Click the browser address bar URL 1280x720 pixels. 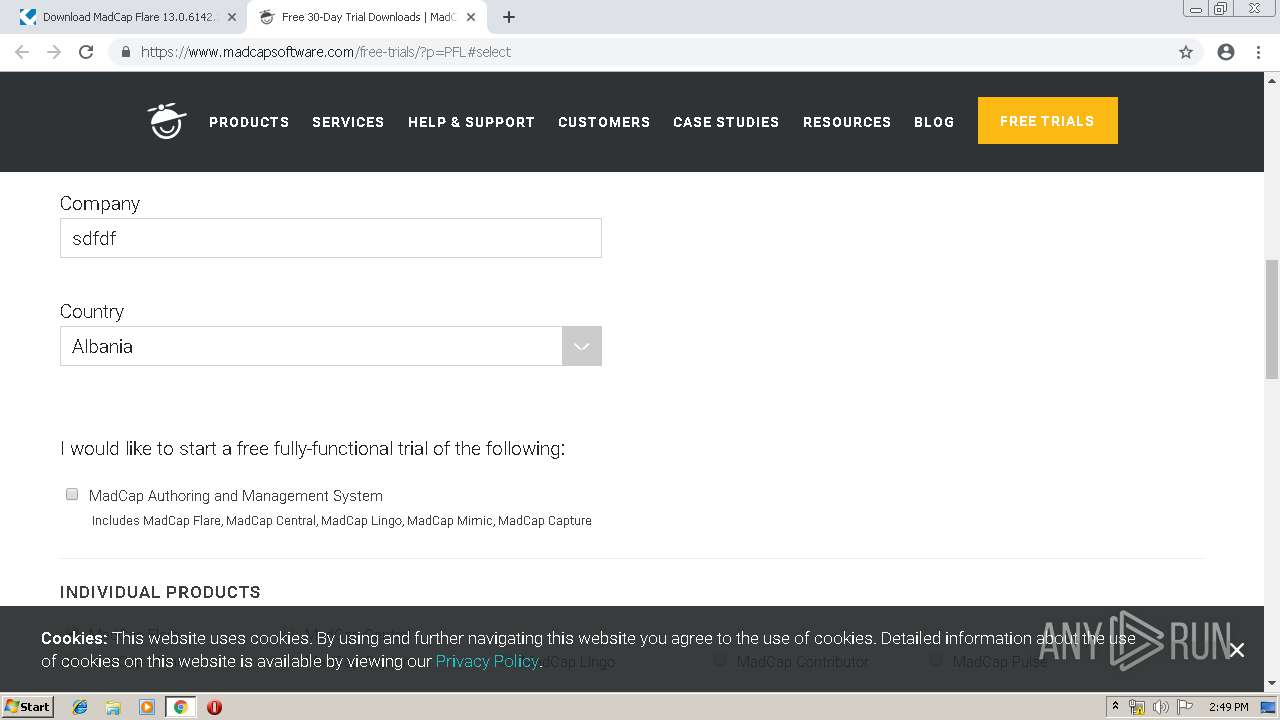326,52
